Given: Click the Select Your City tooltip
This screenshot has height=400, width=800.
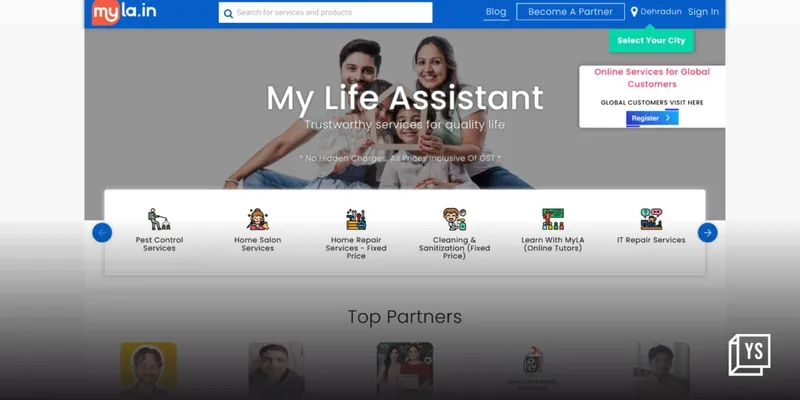Looking at the screenshot, I should click(652, 40).
